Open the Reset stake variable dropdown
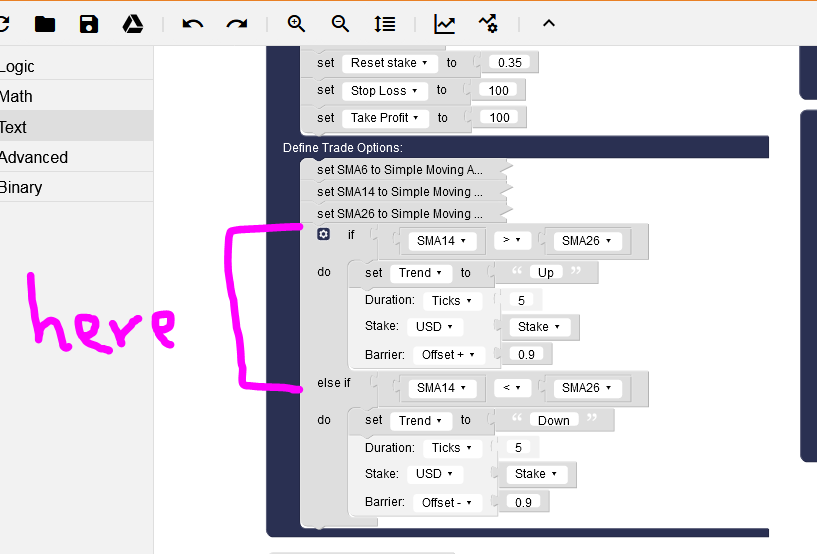Image resolution: width=817 pixels, height=554 pixels. 389,63
